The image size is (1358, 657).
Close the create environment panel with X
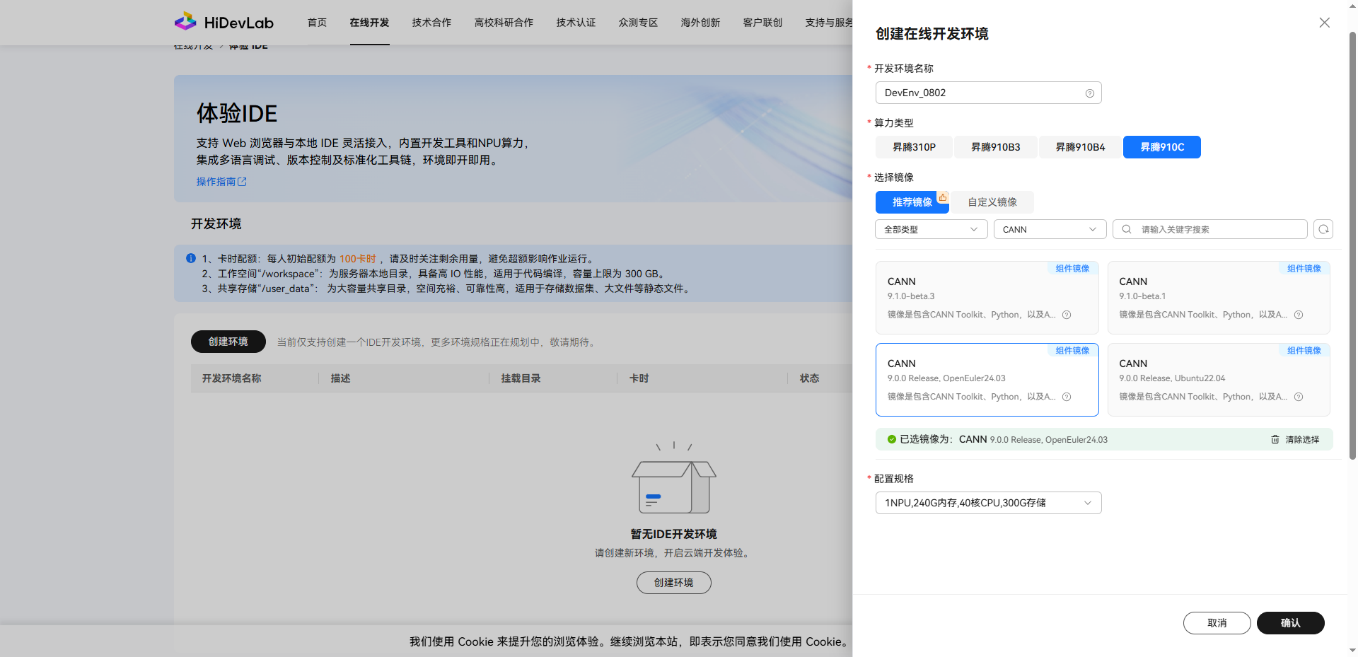(1324, 22)
